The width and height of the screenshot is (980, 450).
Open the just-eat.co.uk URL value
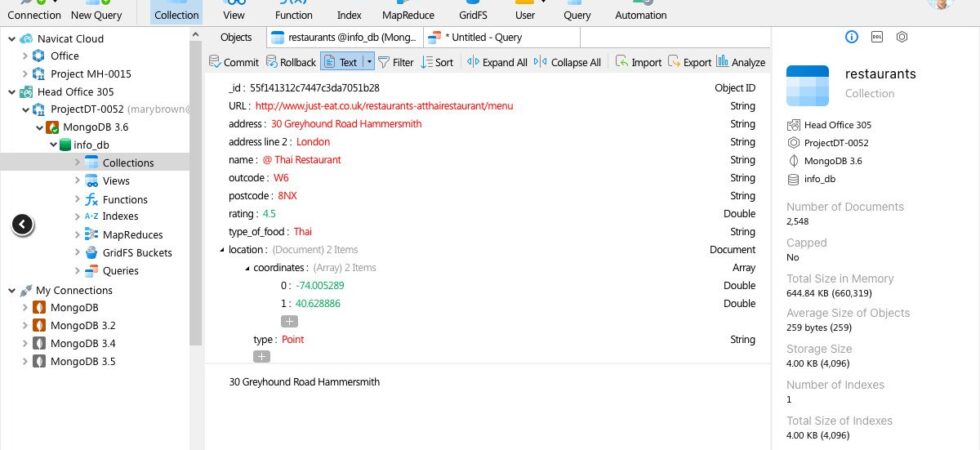pyautogui.click(x=384, y=106)
